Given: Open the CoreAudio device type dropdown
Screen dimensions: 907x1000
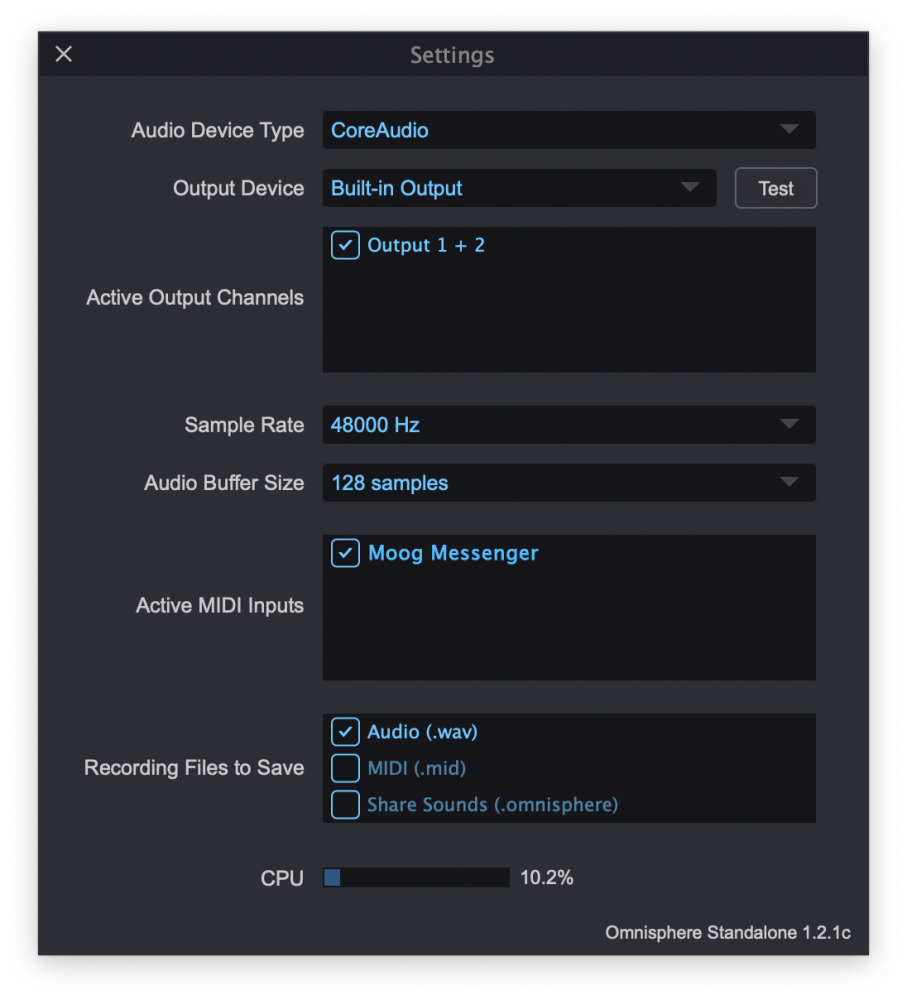Looking at the screenshot, I should click(x=550, y=130).
